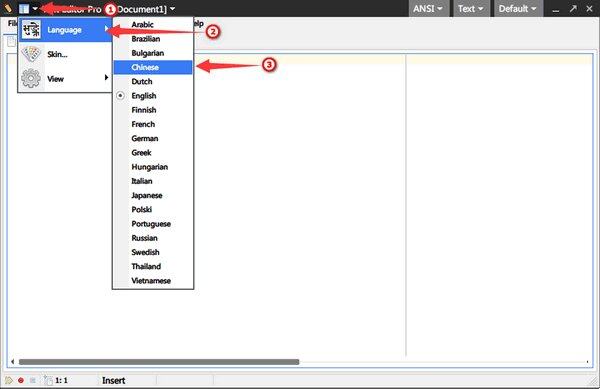Open the Skin... menu entry
The image size is (600, 389).
pos(65,54)
